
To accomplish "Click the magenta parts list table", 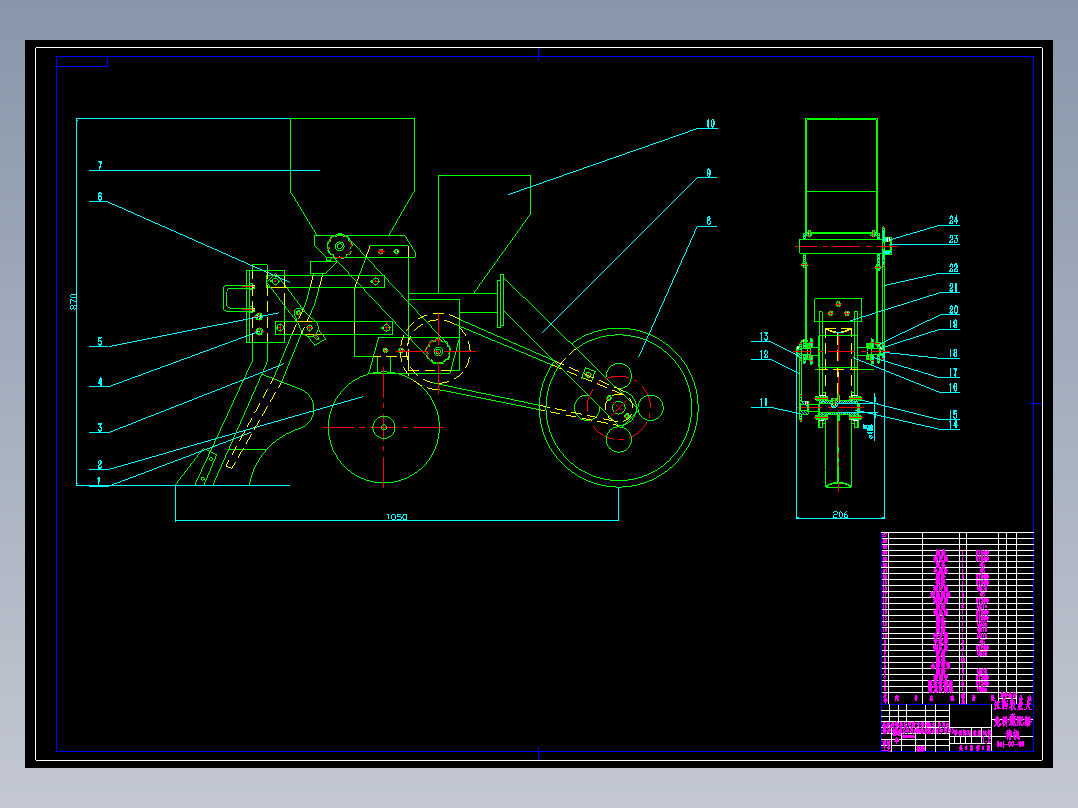I will tap(957, 617).
